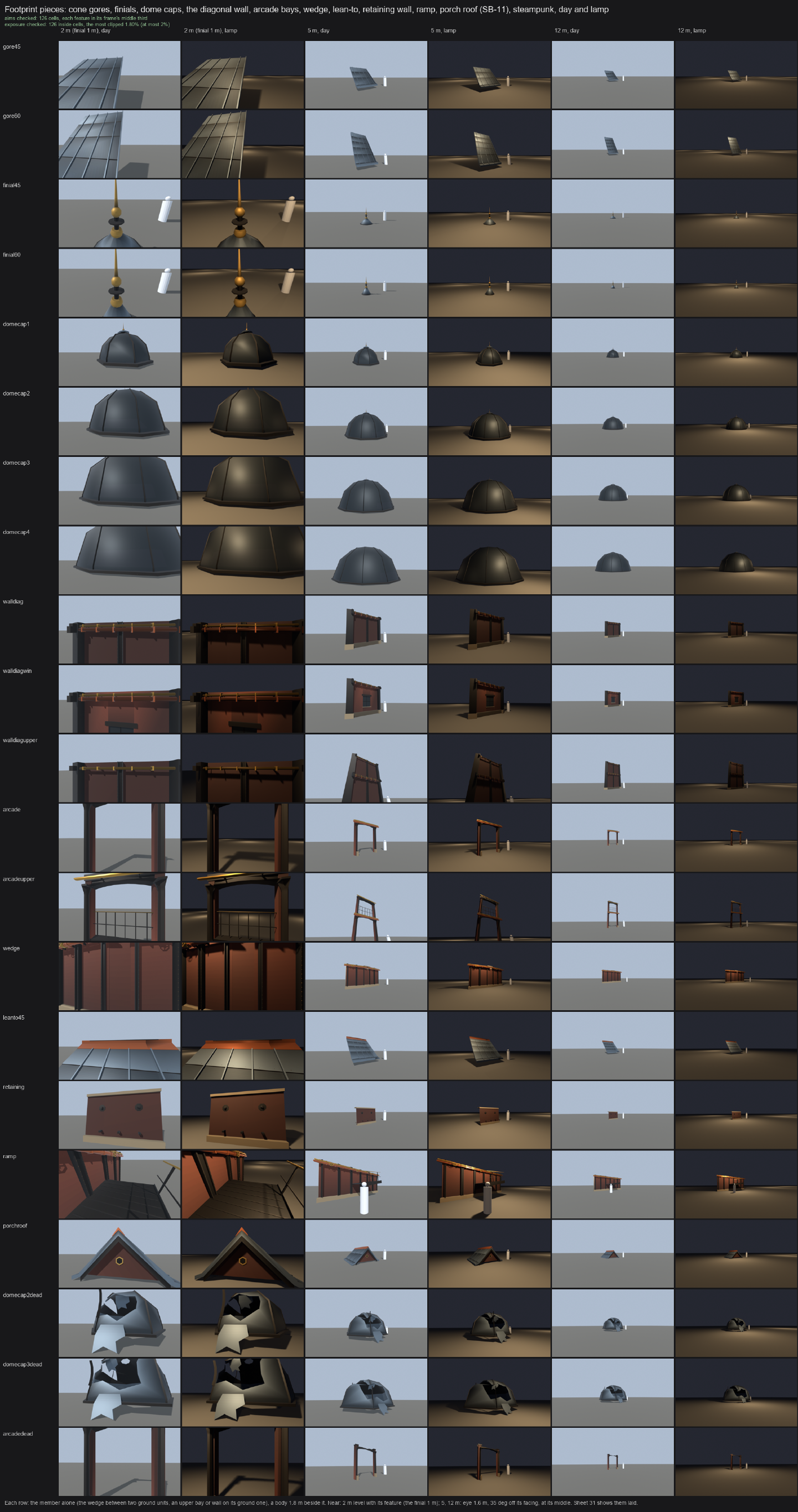
Task: Select the "arcadedead" row label
Action: pos(18,1433)
